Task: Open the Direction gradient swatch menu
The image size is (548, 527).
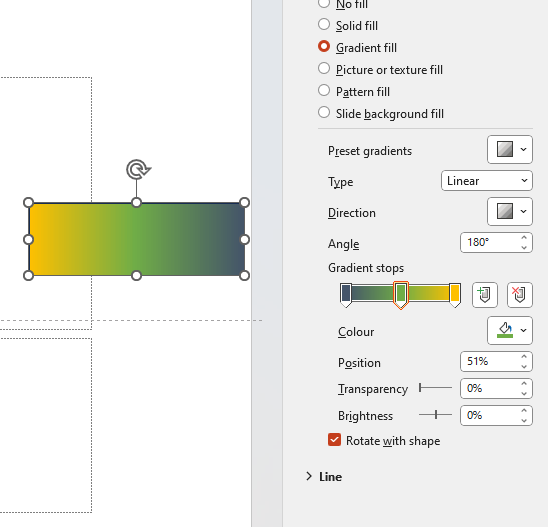Action: coord(510,211)
